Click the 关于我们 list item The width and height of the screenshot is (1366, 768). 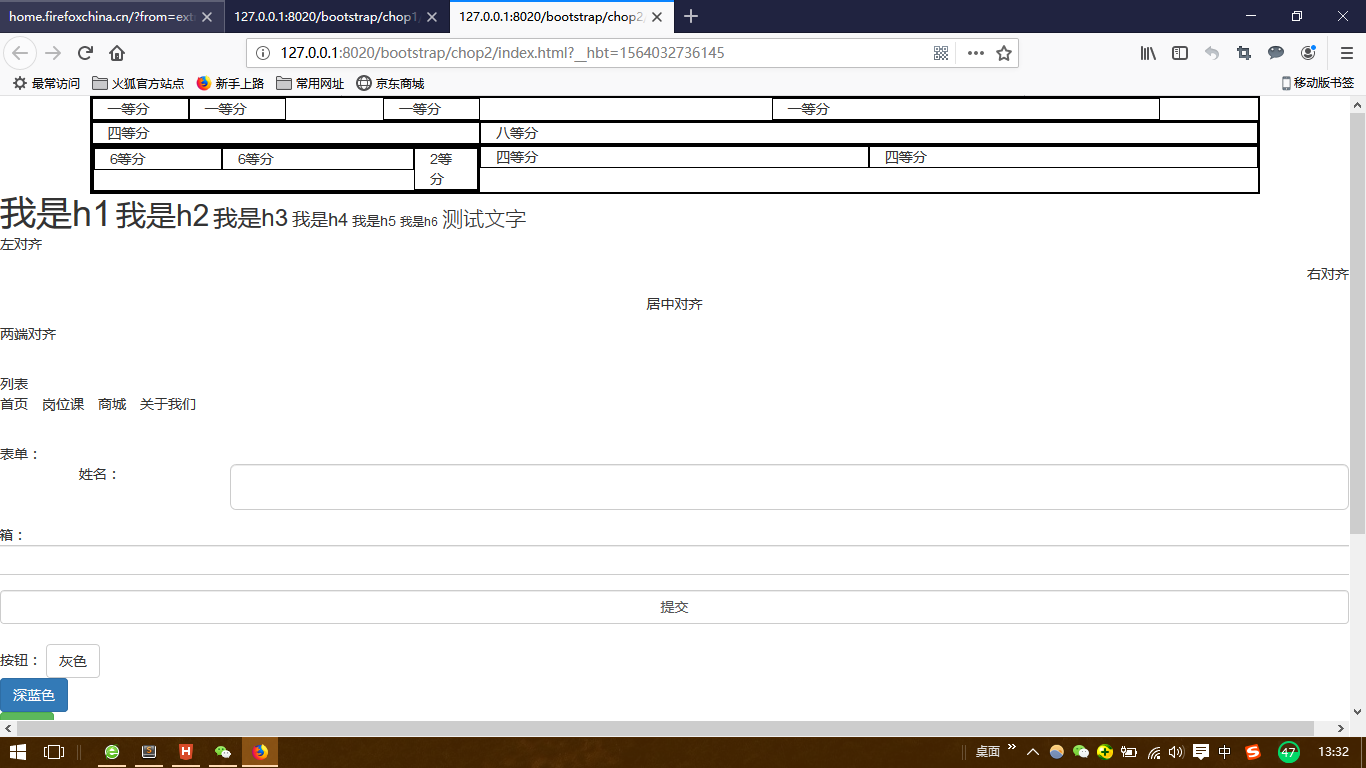pyautogui.click(x=168, y=404)
